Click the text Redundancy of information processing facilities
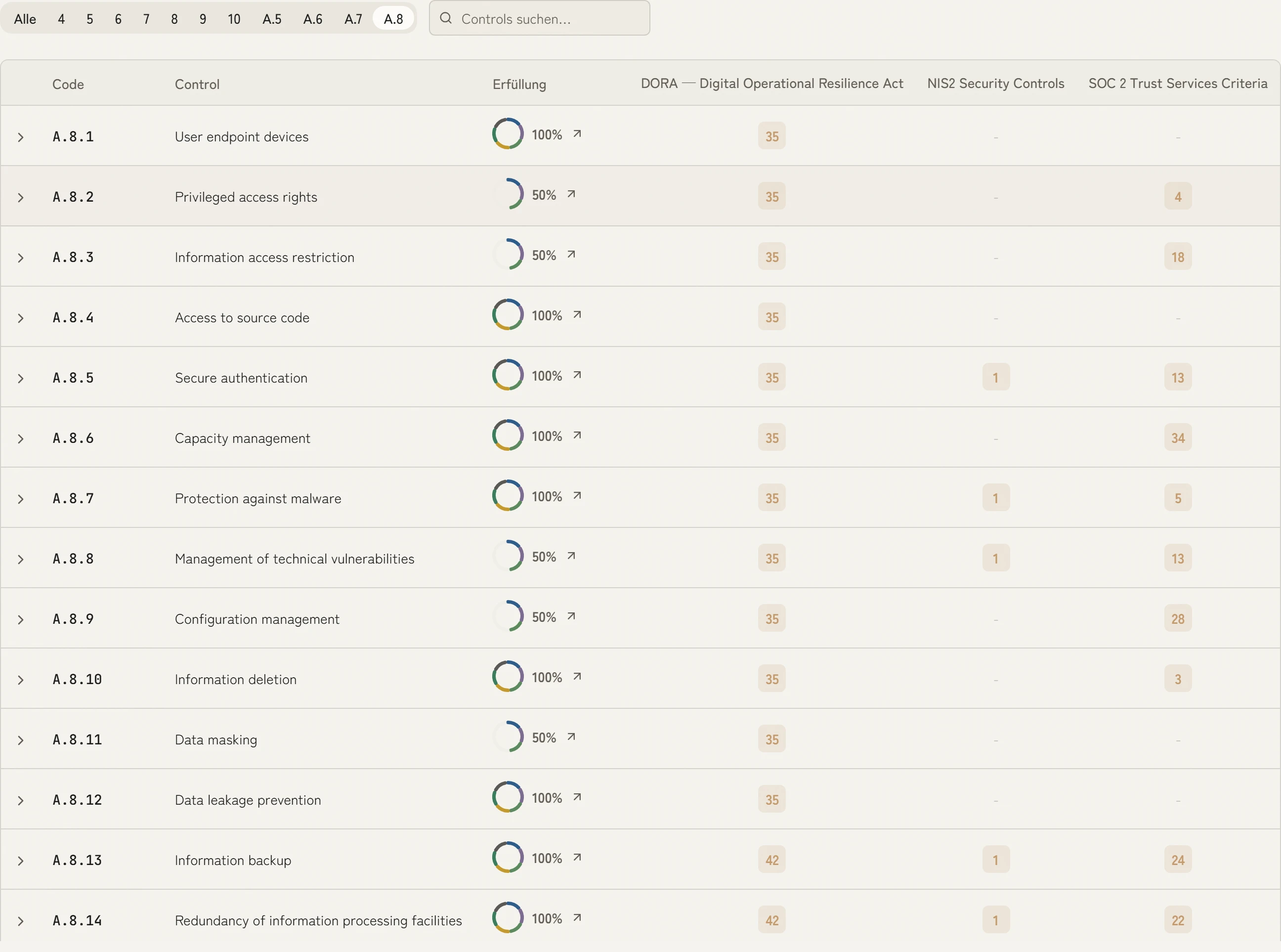The width and height of the screenshot is (1281, 952). pos(318,921)
